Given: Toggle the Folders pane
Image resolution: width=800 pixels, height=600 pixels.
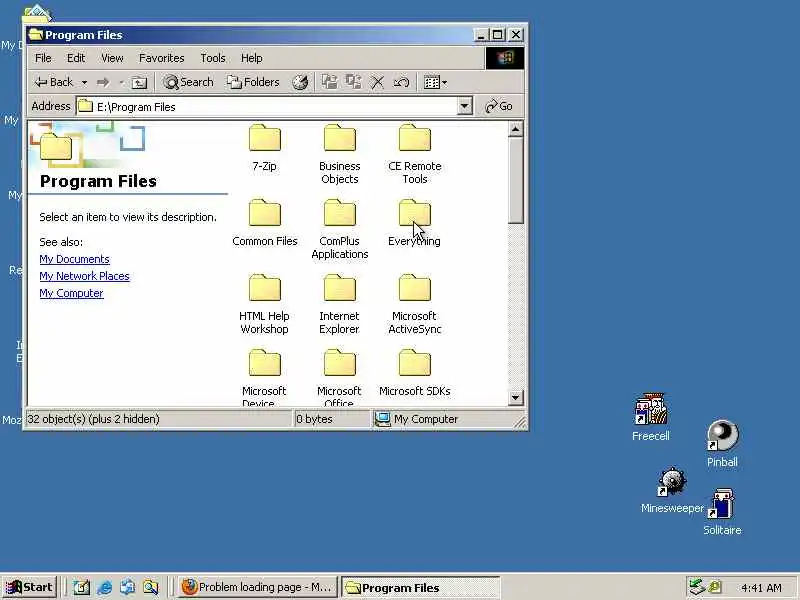Looking at the screenshot, I should click(x=254, y=82).
